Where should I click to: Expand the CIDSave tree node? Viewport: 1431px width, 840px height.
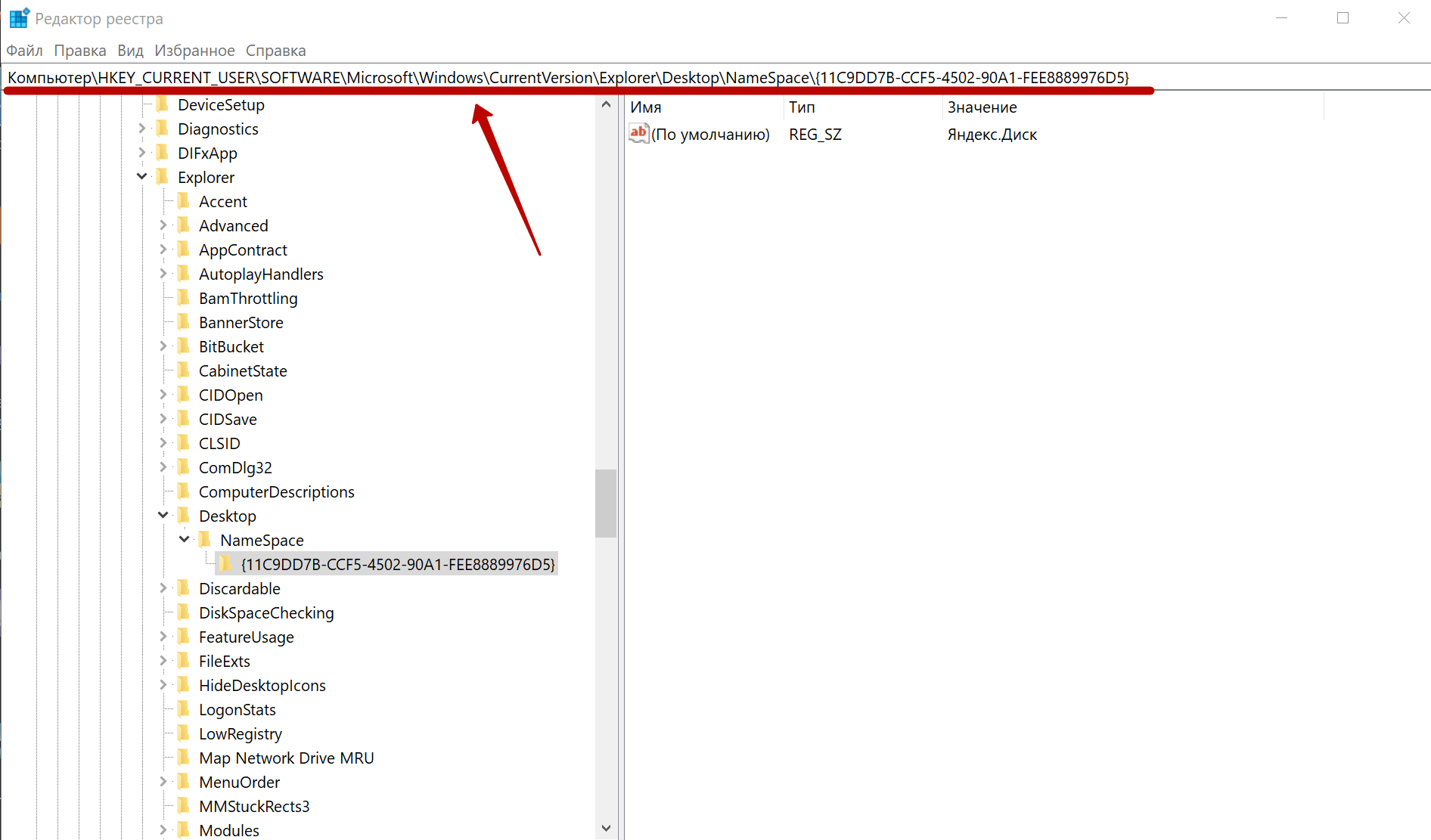tap(163, 419)
